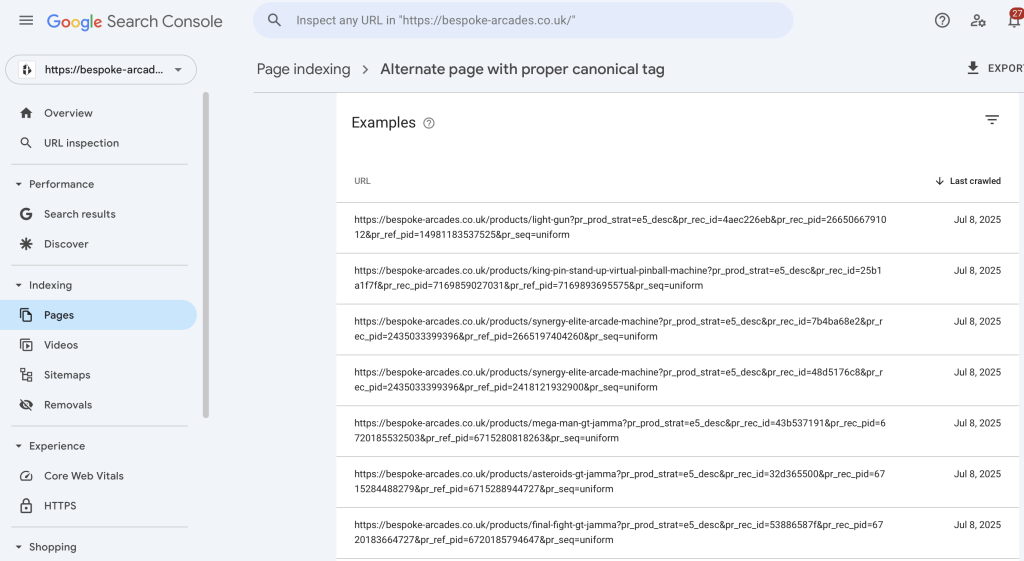Collapse the Experience section
Image resolution: width=1024 pixels, height=561 pixels.
(18, 446)
